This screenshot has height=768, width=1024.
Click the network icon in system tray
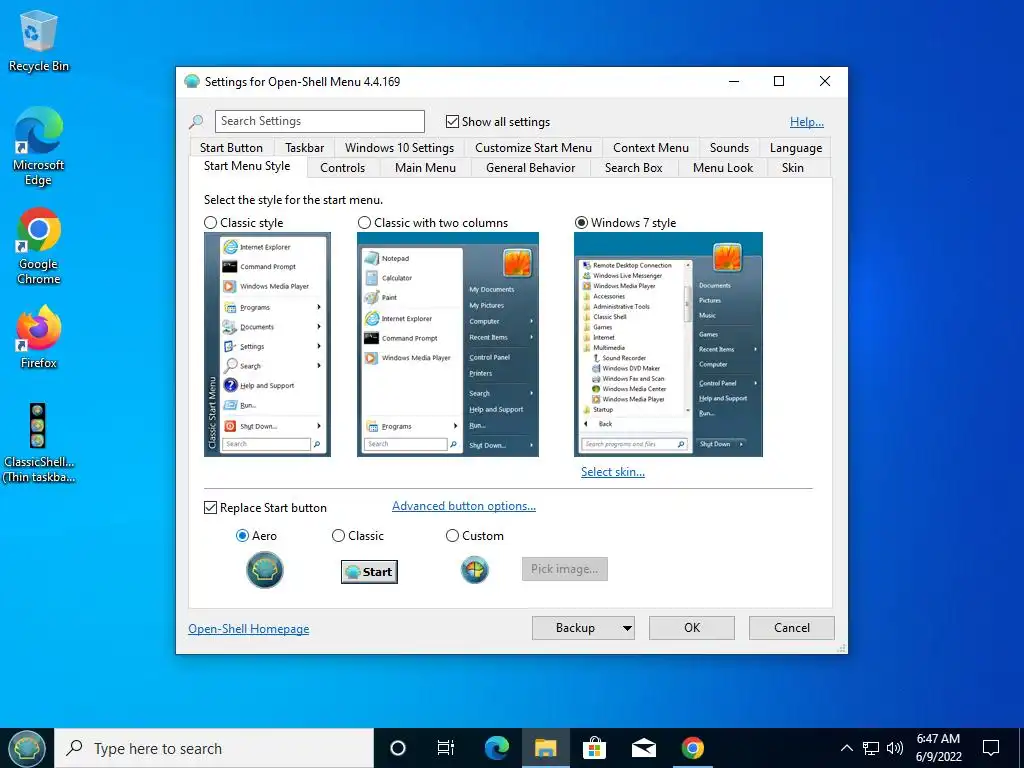tap(871, 748)
